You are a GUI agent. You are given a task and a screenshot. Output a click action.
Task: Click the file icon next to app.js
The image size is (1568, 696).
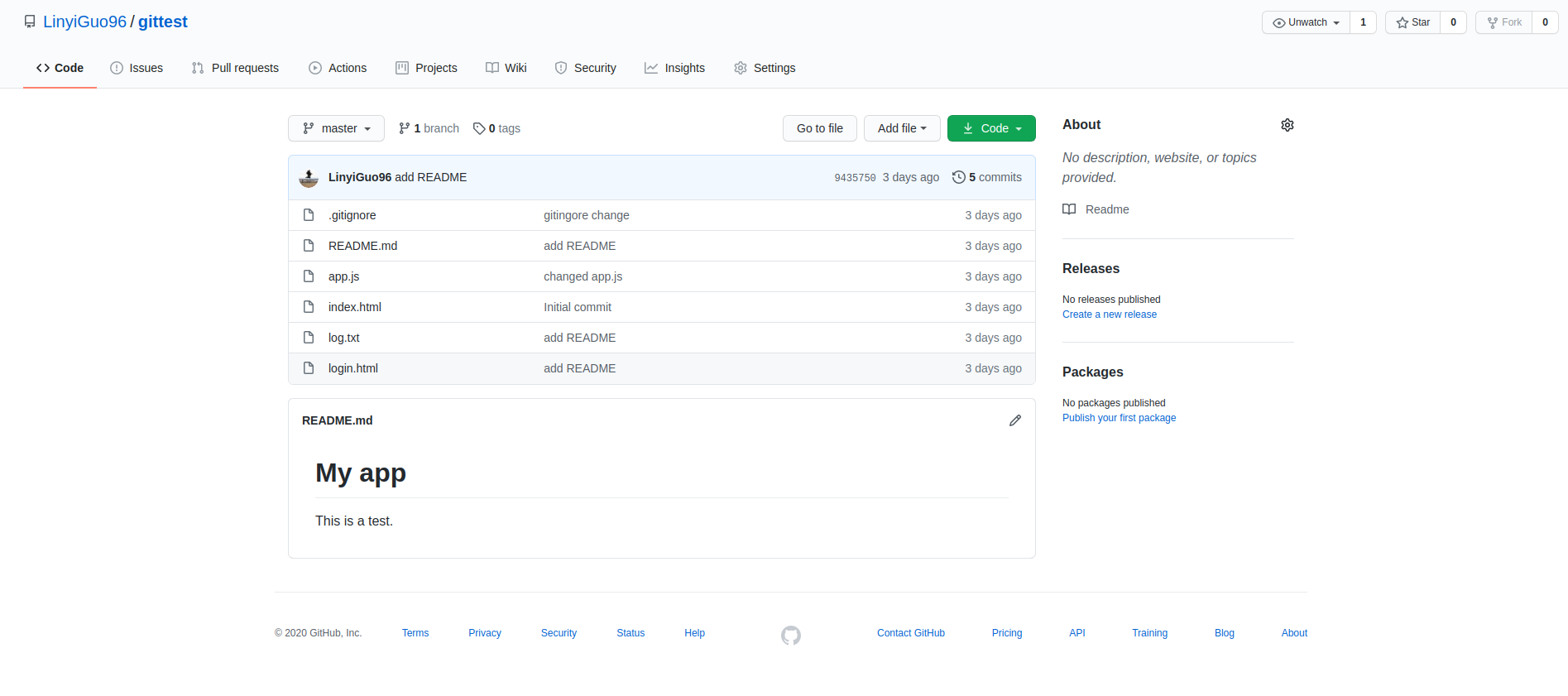pyautogui.click(x=309, y=276)
